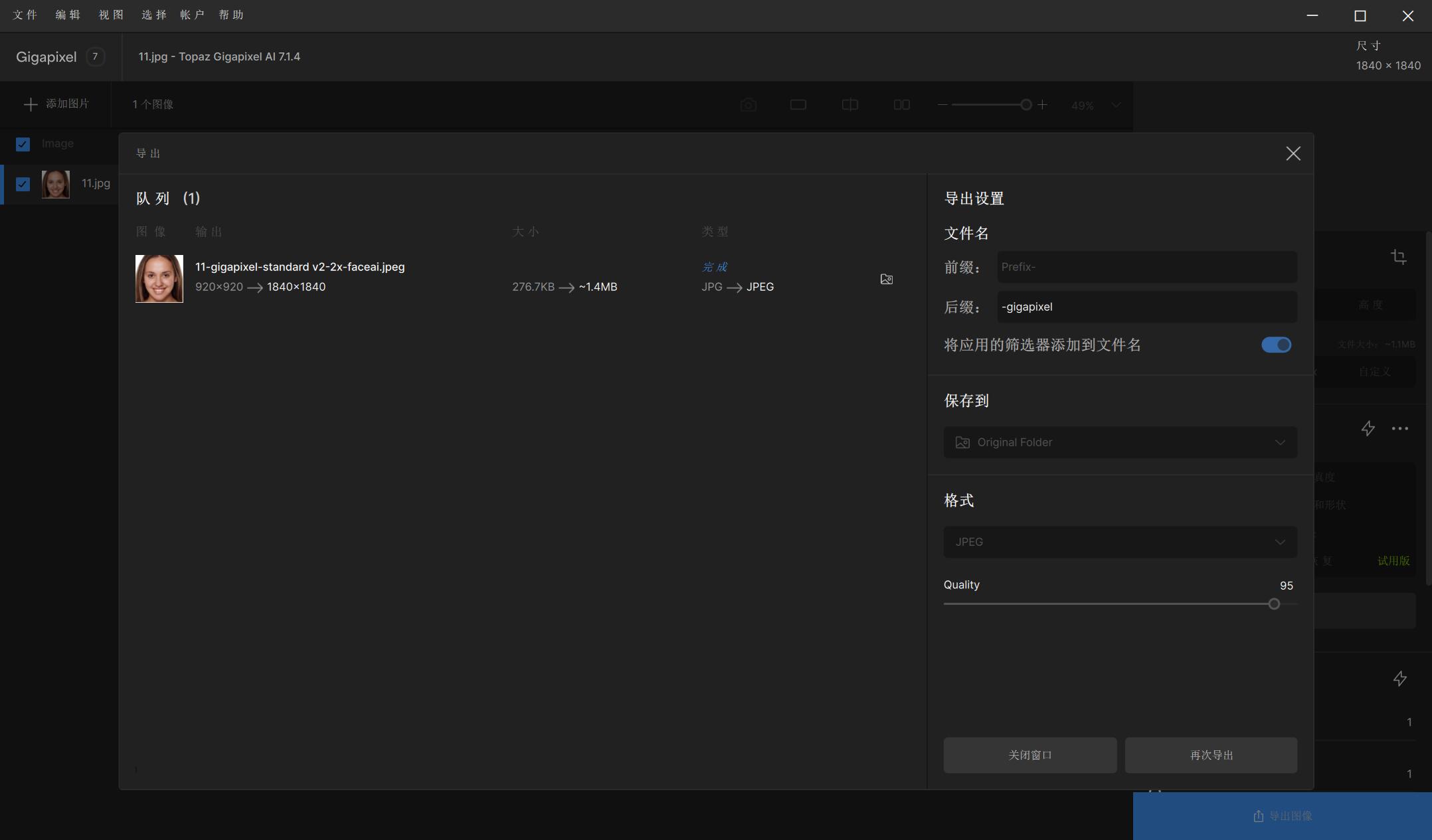
Task: Open the 视图 menu
Action: [x=111, y=15]
